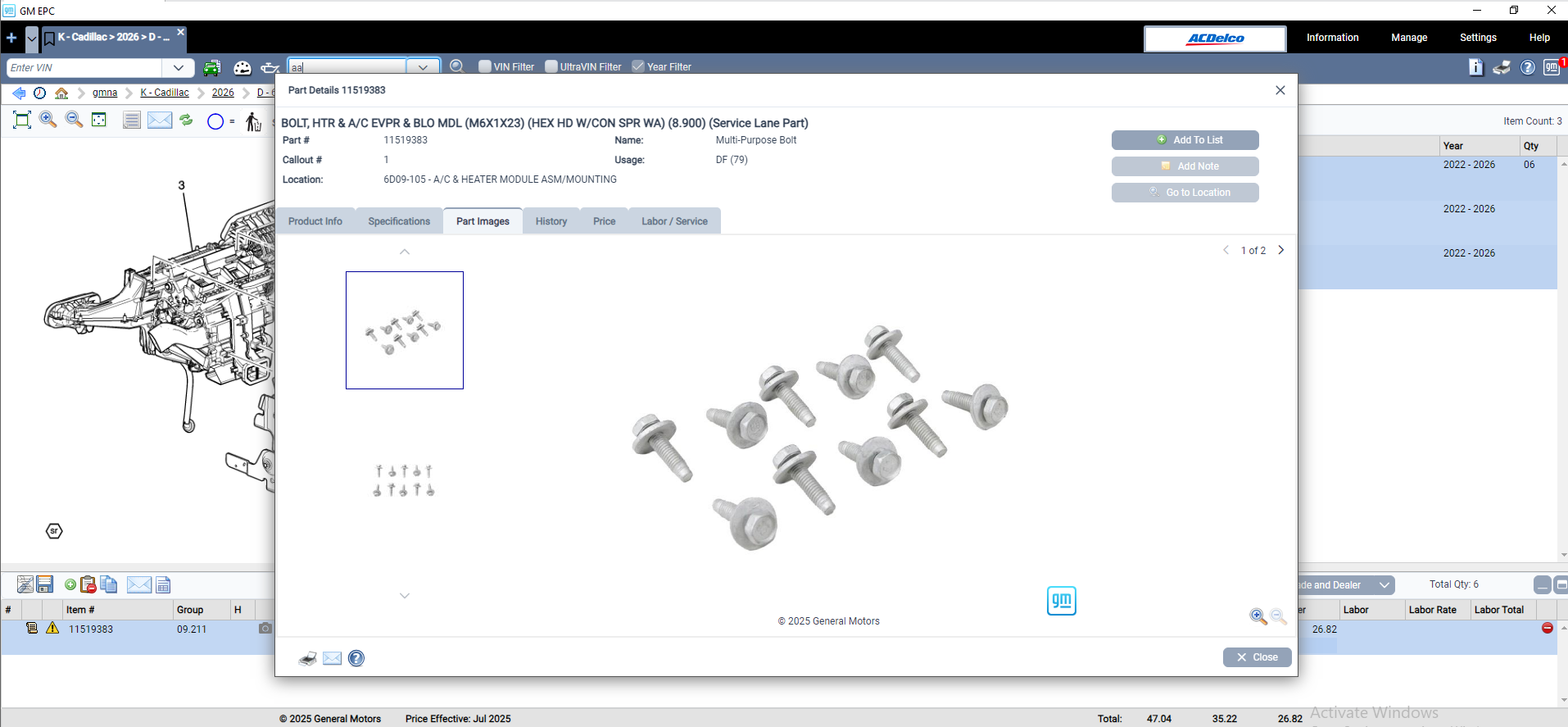Click the green vehicle selection icon
The height and width of the screenshot is (727, 1568).
coord(212,68)
